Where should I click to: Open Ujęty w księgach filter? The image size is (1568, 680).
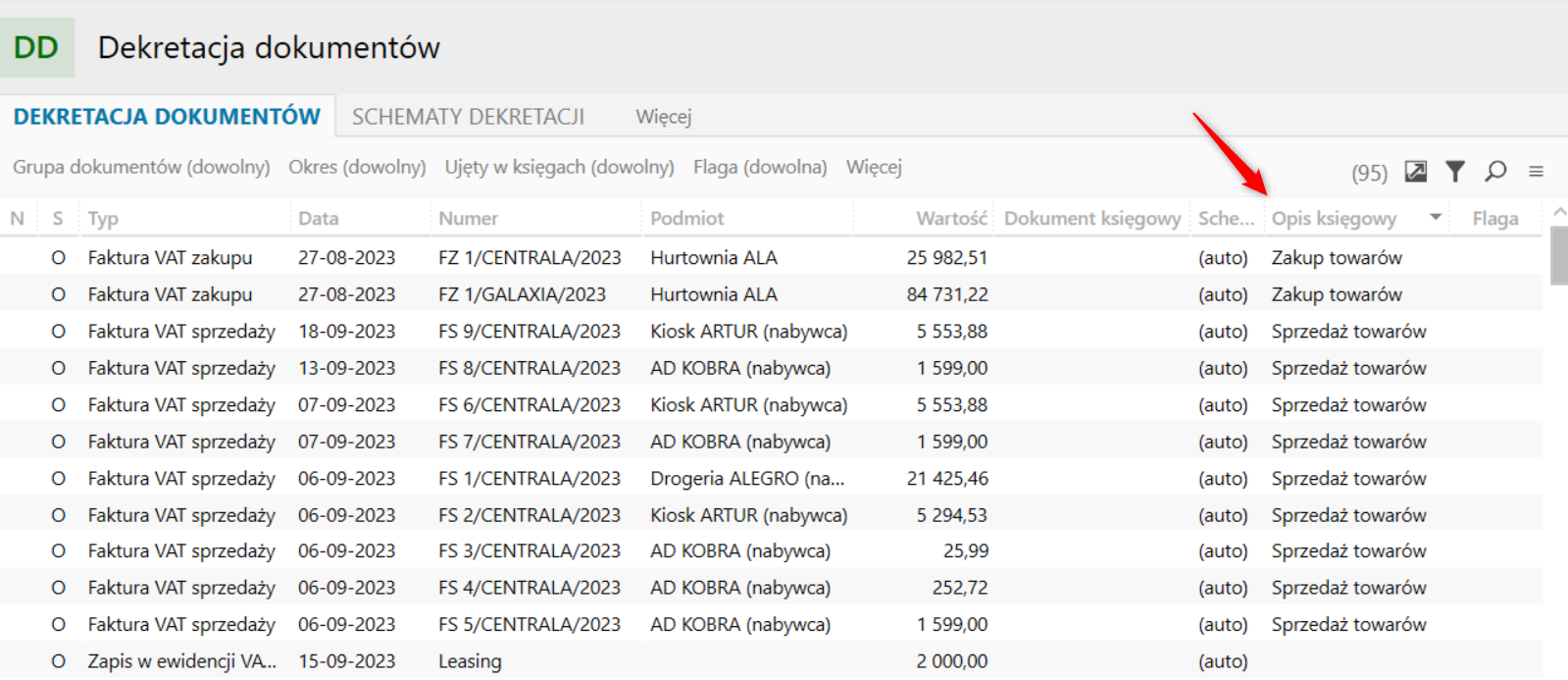pyautogui.click(x=559, y=167)
